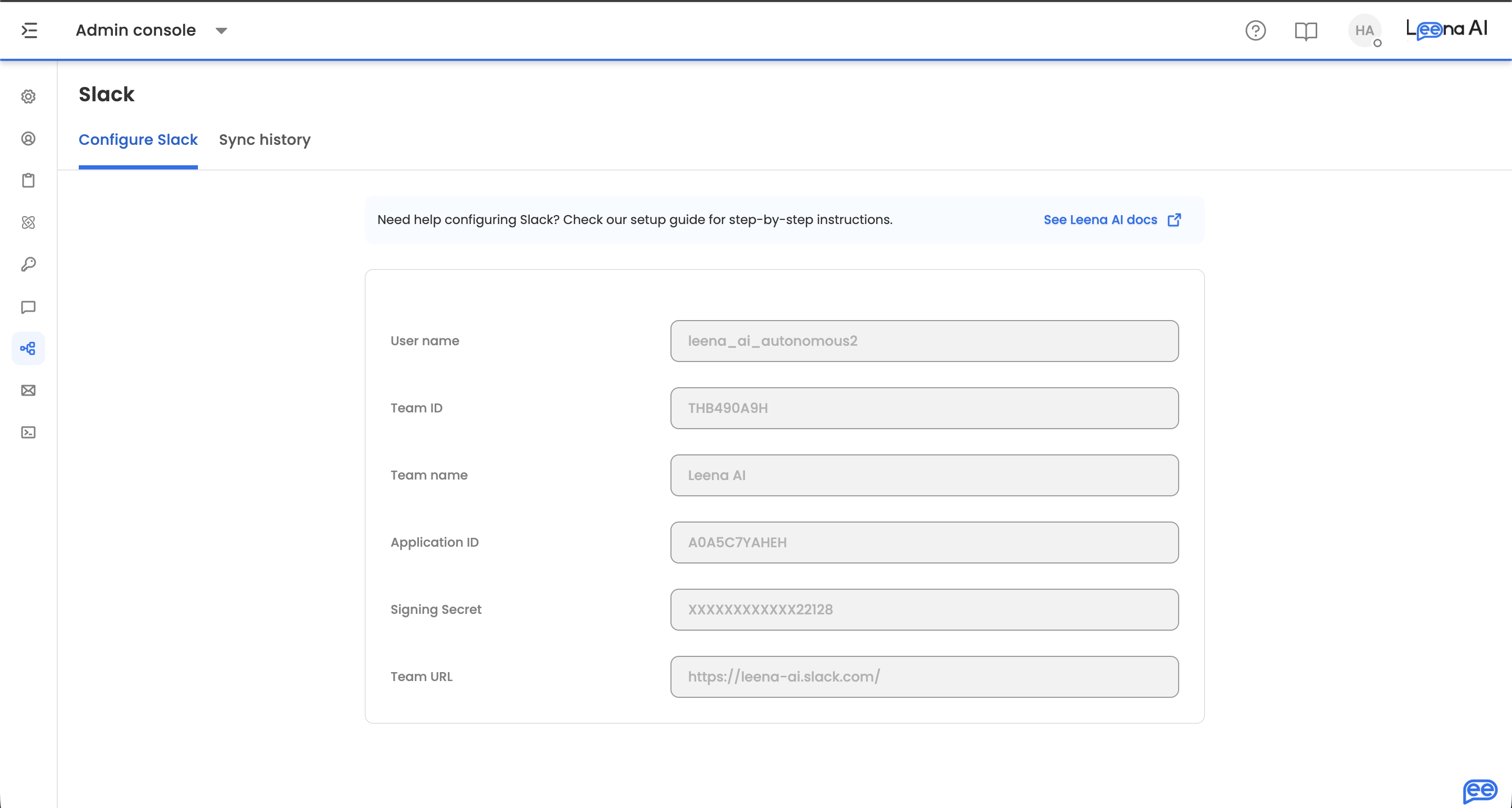Click the external link icon beside docs
1512x808 pixels.
[x=1174, y=219]
